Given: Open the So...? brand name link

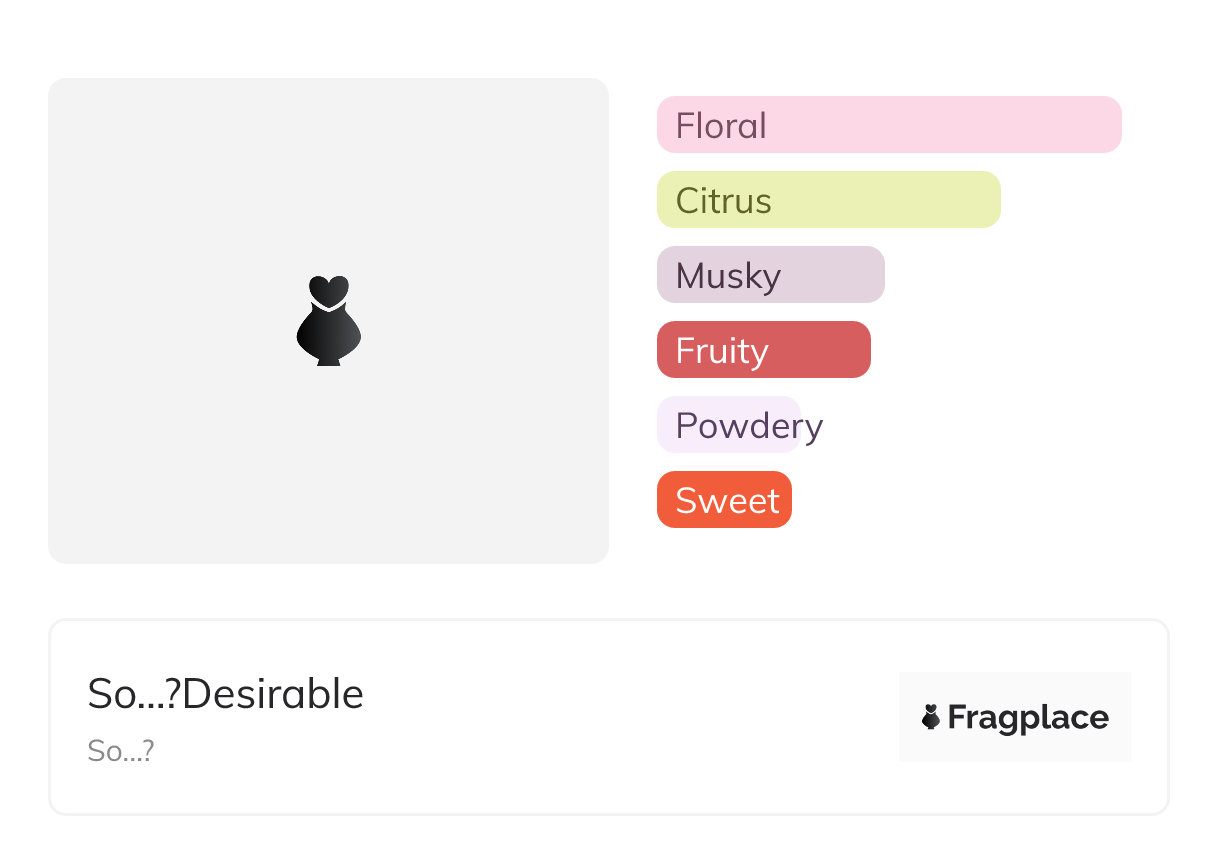Looking at the screenshot, I should (120, 751).
